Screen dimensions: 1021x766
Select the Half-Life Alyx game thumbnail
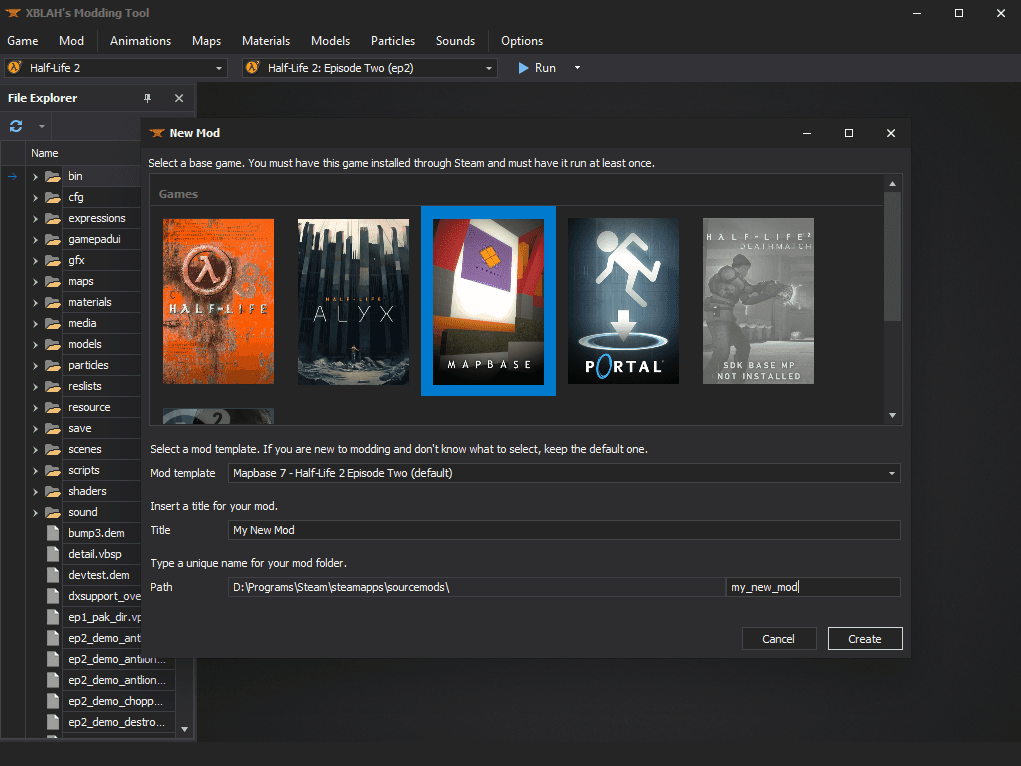click(x=353, y=301)
